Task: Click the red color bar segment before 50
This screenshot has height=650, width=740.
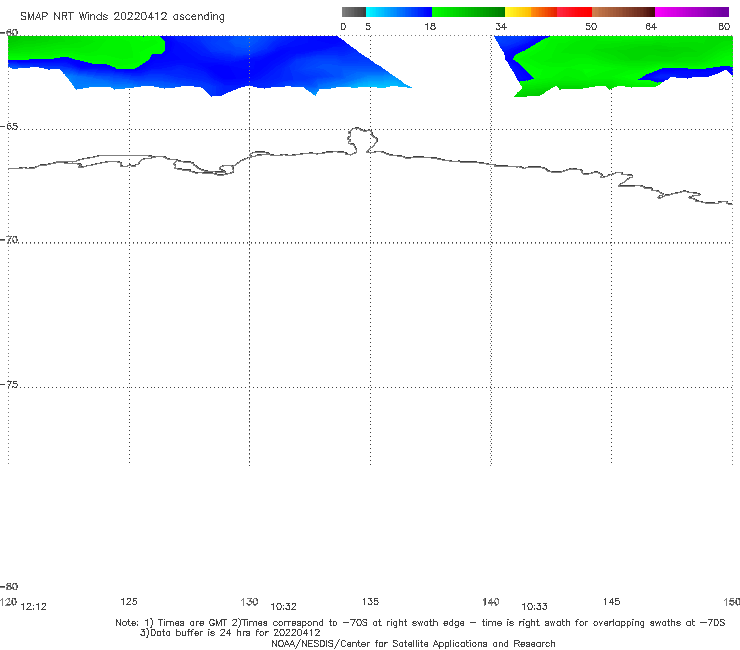Action: (x=574, y=12)
